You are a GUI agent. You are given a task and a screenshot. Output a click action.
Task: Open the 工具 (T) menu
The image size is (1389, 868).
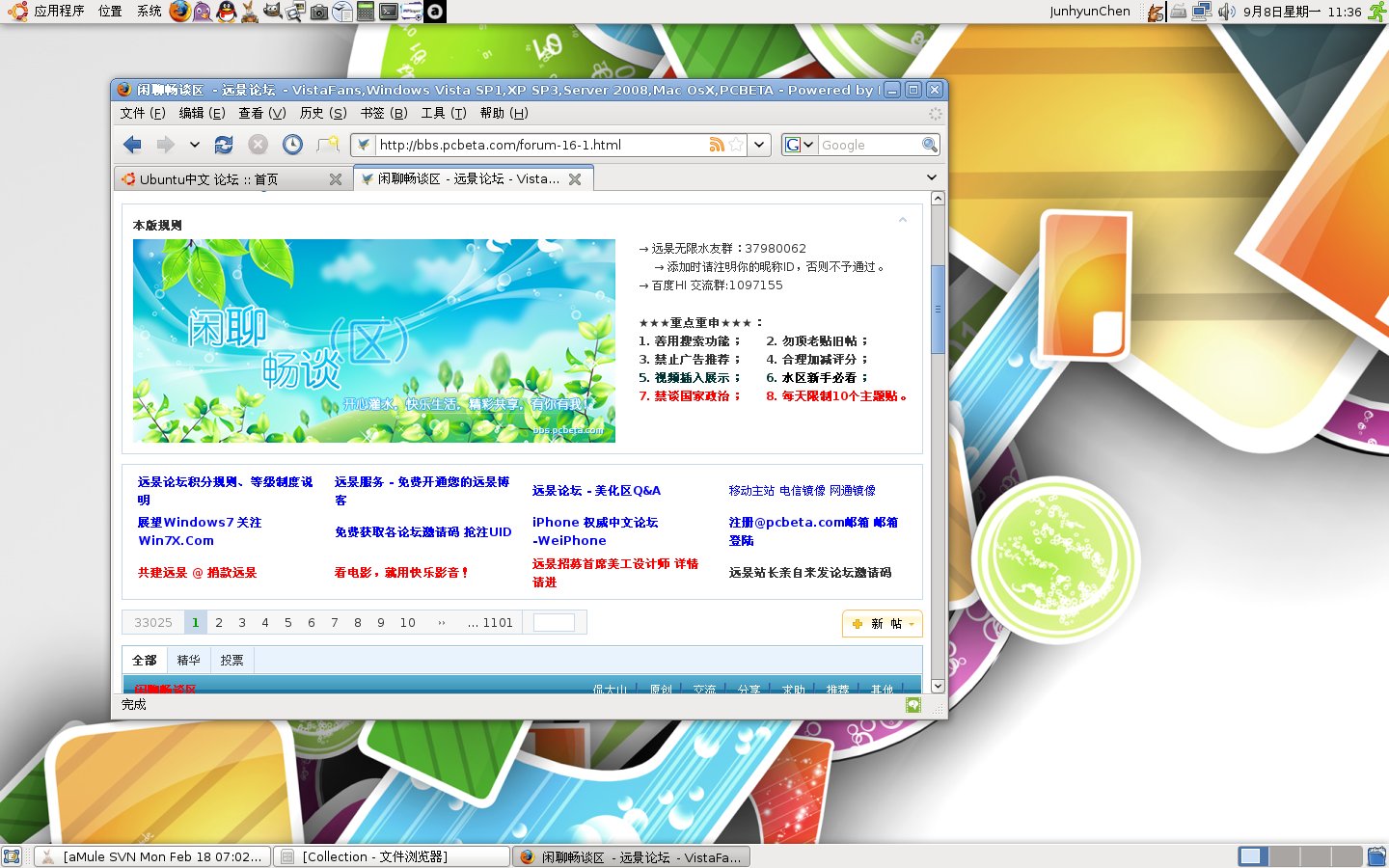tap(444, 113)
